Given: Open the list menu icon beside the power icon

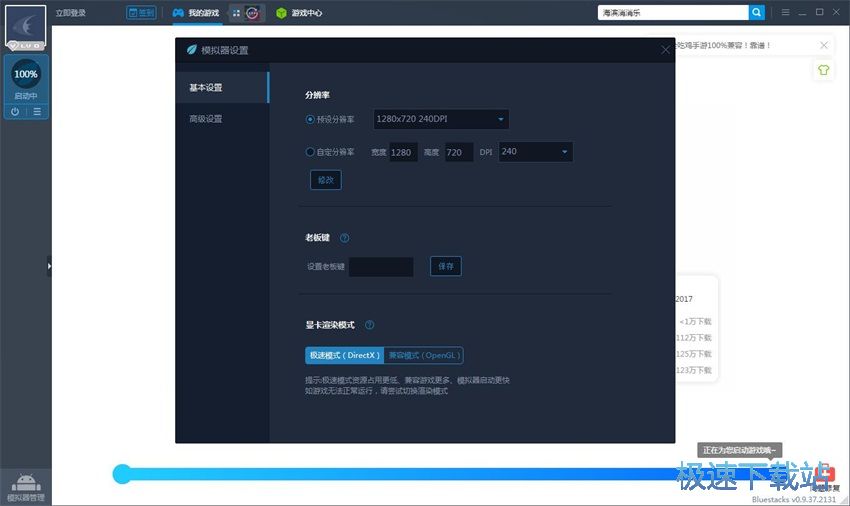Looking at the screenshot, I should (37, 112).
